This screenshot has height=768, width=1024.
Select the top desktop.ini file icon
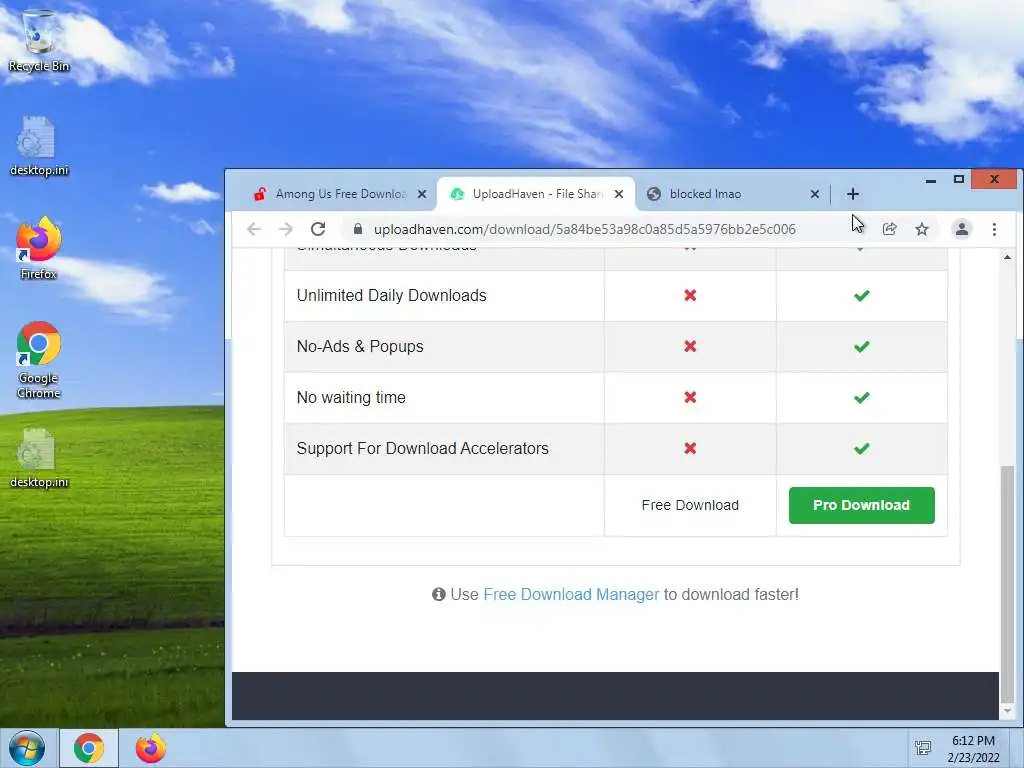point(39,146)
